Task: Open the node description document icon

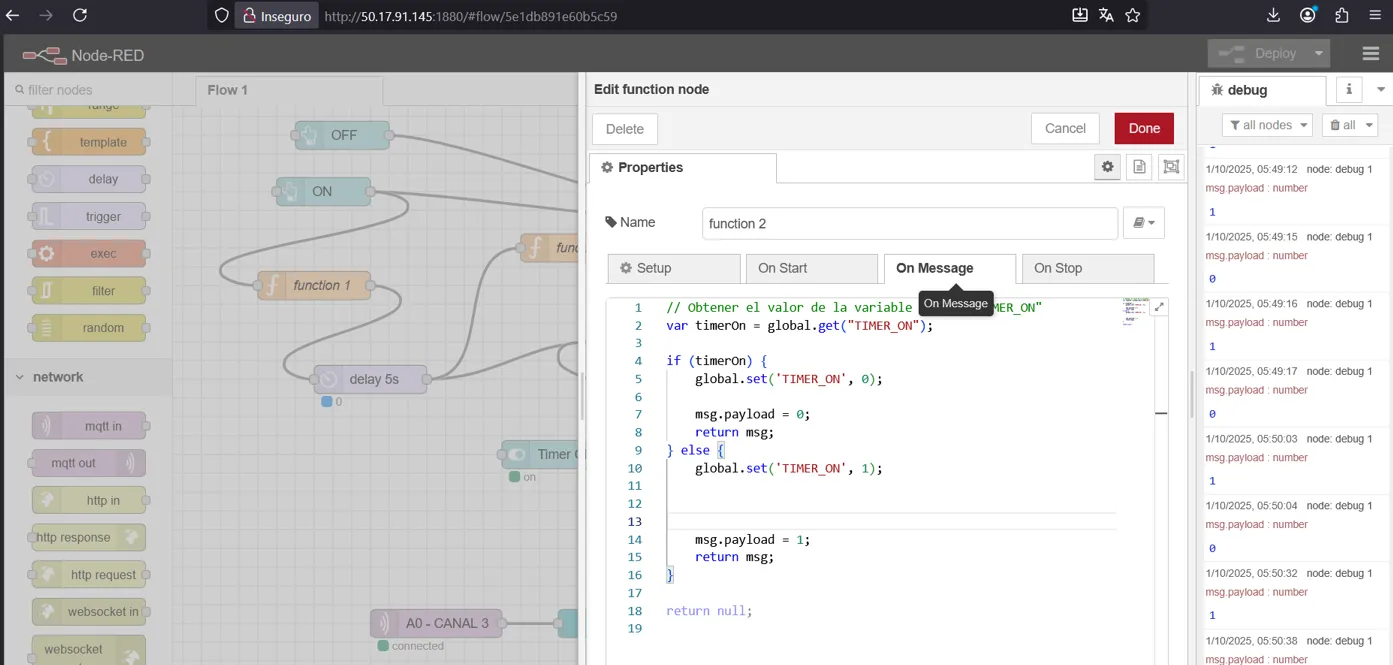Action: tap(1139, 168)
